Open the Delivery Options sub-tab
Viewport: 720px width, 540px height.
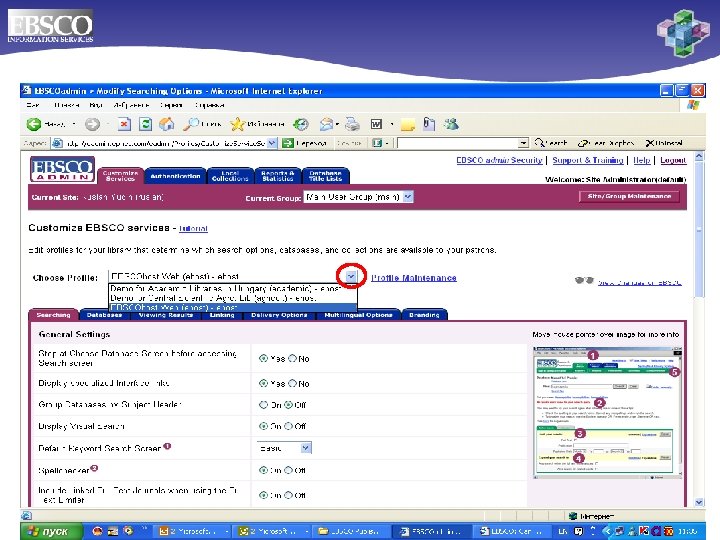(x=279, y=315)
